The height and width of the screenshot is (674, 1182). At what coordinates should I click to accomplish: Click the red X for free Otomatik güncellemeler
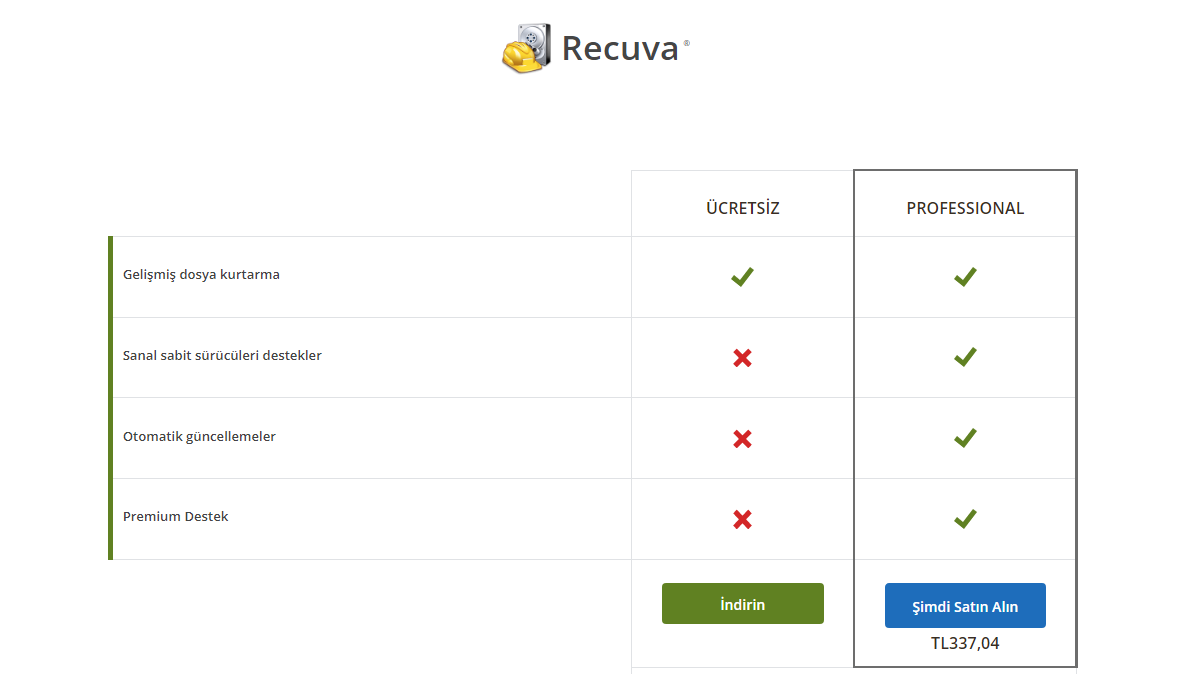(x=742, y=438)
